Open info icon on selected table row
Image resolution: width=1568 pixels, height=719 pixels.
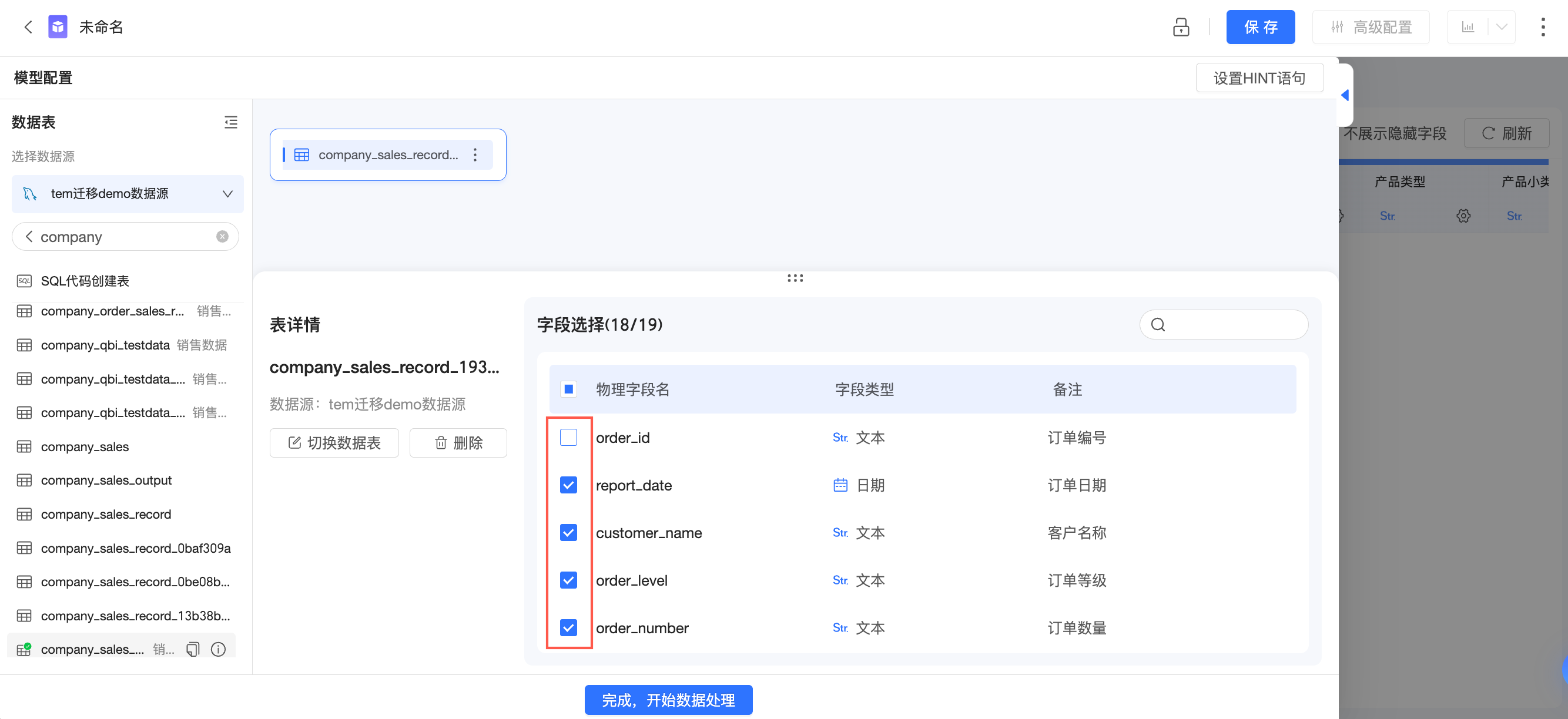click(218, 649)
